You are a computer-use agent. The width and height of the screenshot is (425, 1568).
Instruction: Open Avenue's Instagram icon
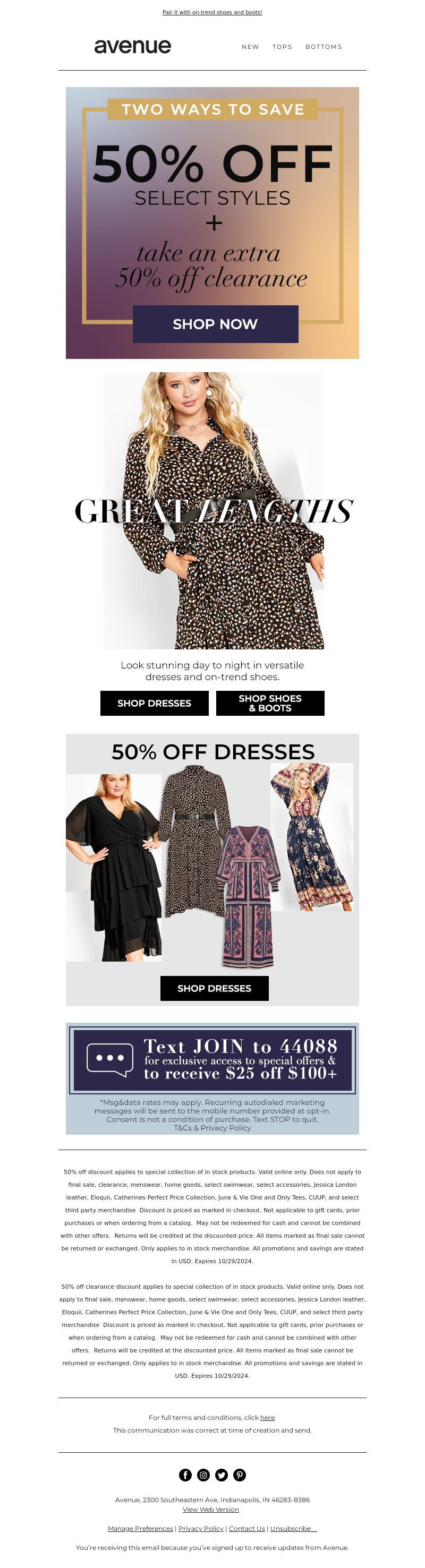pyautogui.click(x=203, y=1474)
